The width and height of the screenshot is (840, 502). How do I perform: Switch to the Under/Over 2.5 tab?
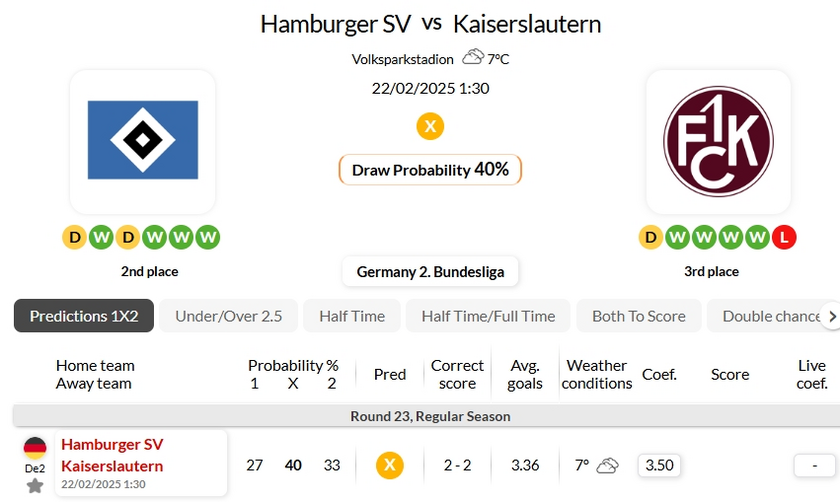(229, 316)
